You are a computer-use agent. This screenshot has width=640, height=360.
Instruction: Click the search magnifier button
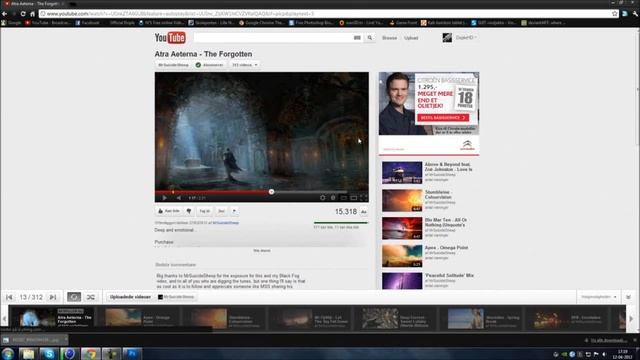(370, 38)
